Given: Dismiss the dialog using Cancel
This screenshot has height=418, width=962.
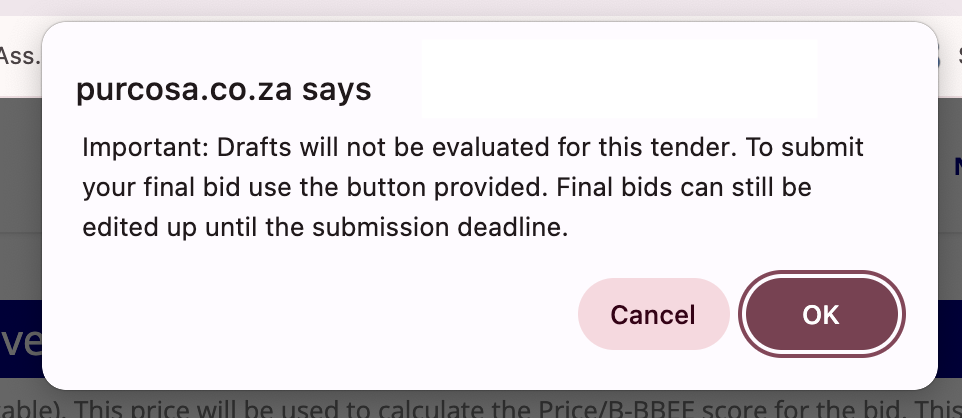Looking at the screenshot, I should [x=653, y=315].
